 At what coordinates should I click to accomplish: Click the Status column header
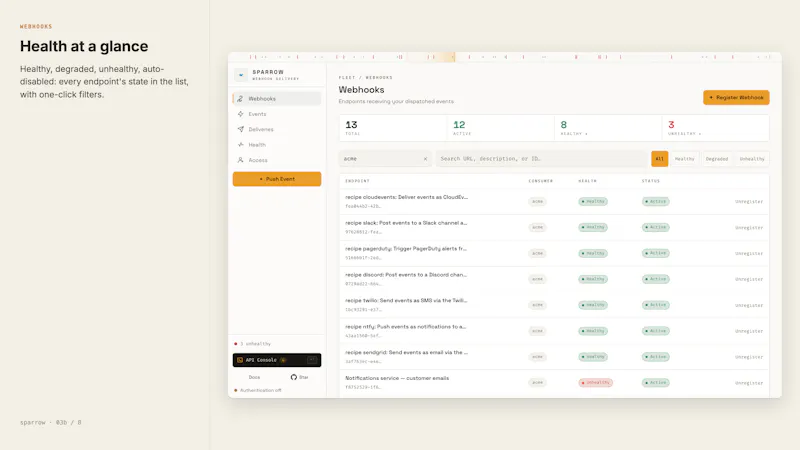click(x=651, y=181)
